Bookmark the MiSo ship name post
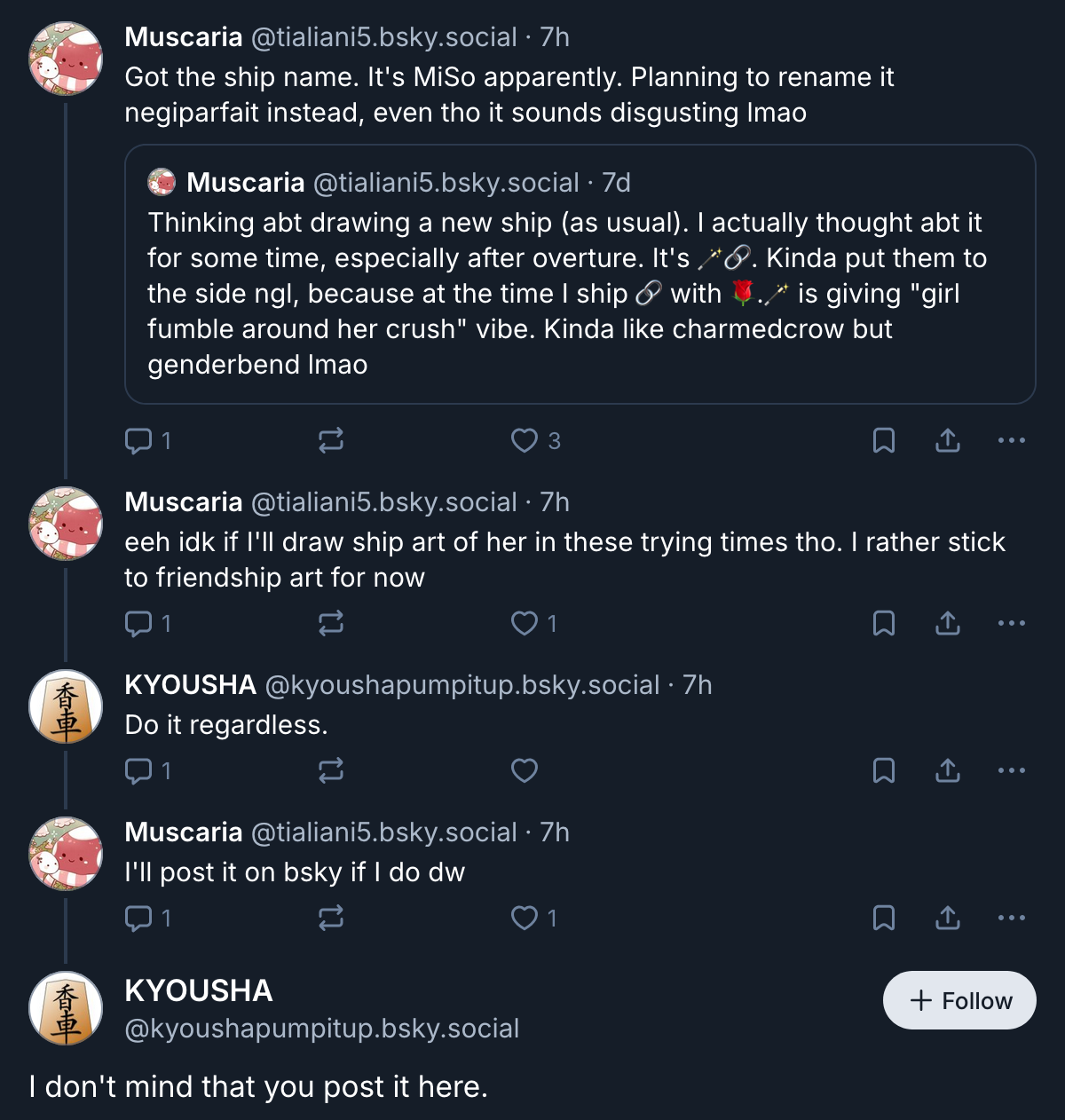The height and width of the screenshot is (1120, 1065). click(x=884, y=440)
